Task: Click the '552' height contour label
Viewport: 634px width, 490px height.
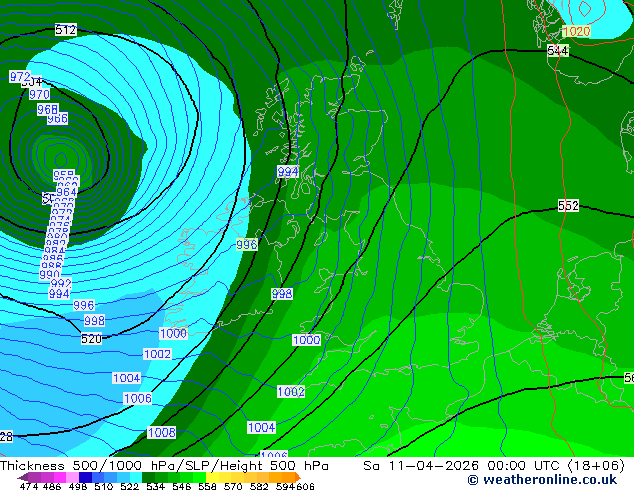Action: (x=568, y=206)
